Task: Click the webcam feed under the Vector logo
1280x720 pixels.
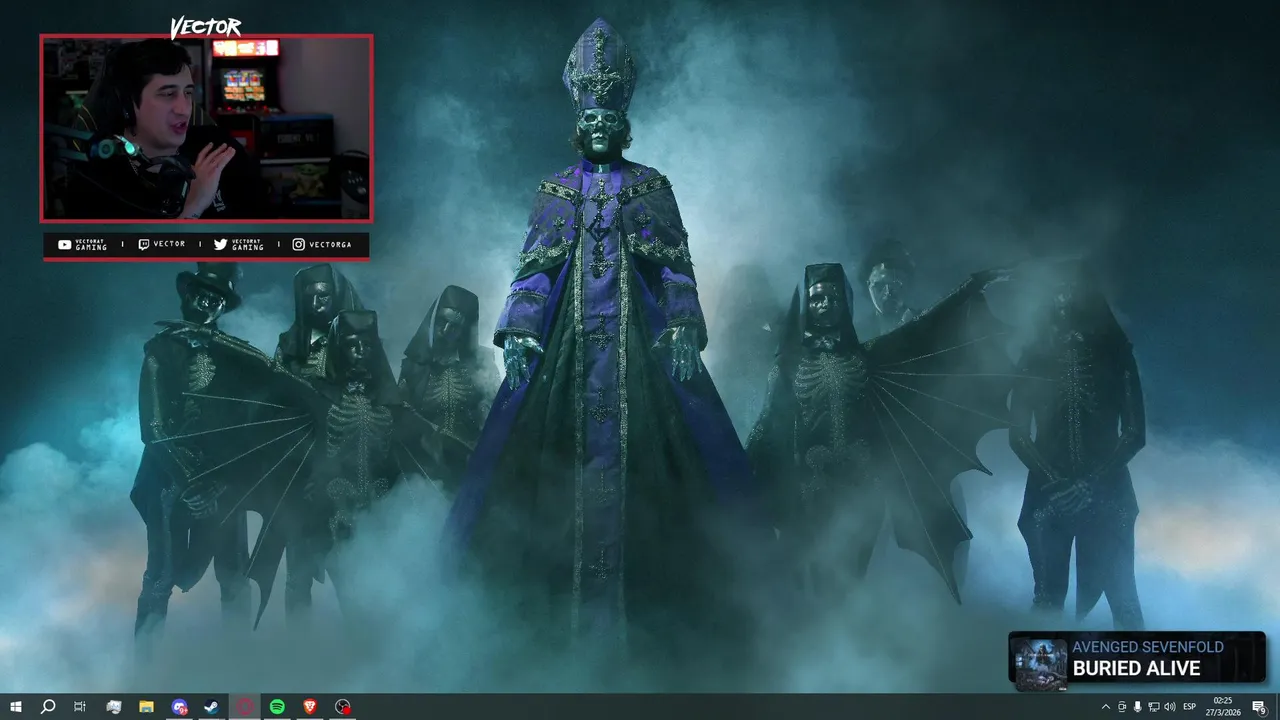Action: pyautogui.click(x=206, y=128)
